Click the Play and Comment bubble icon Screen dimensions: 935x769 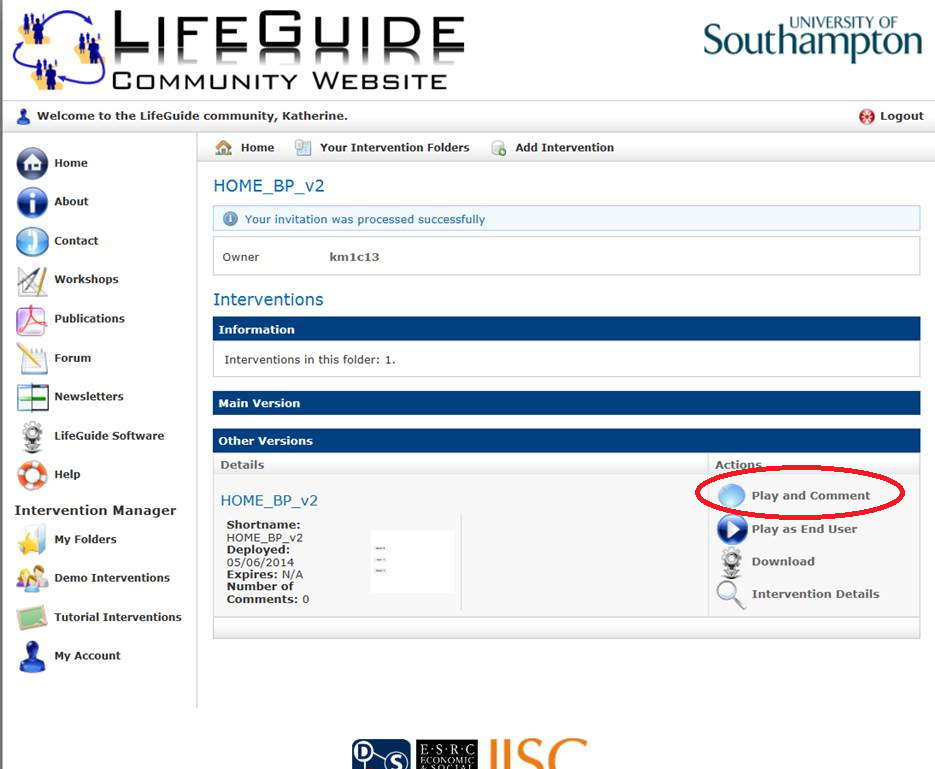click(x=731, y=495)
